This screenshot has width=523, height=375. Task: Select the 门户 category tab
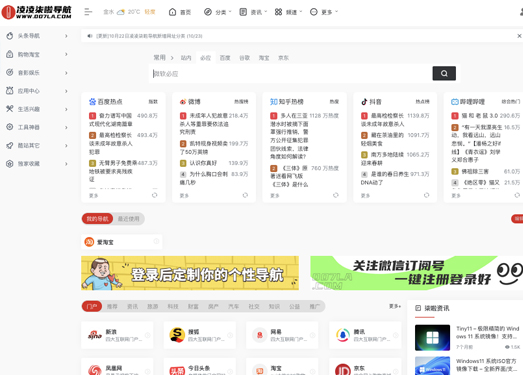(92, 306)
